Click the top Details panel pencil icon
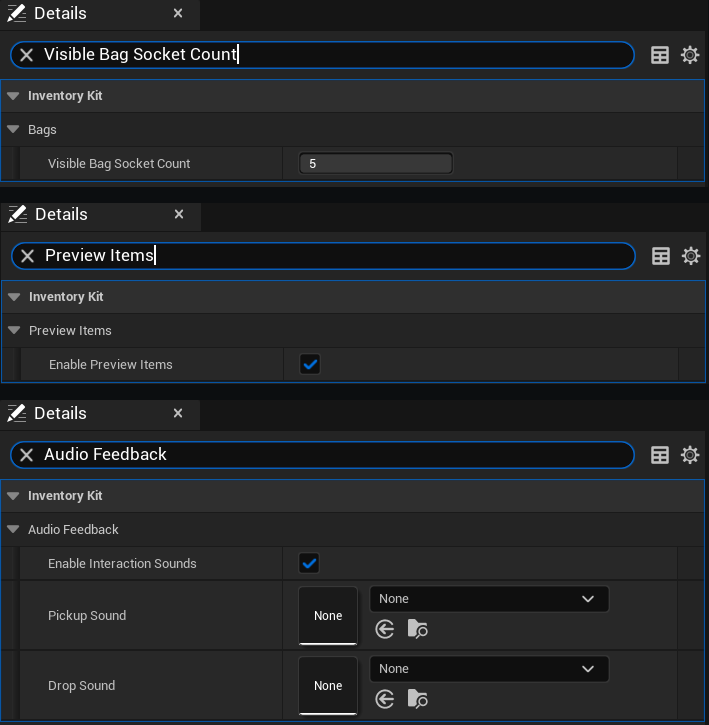The height and width of the screenshot is (725, 709). 17,13
